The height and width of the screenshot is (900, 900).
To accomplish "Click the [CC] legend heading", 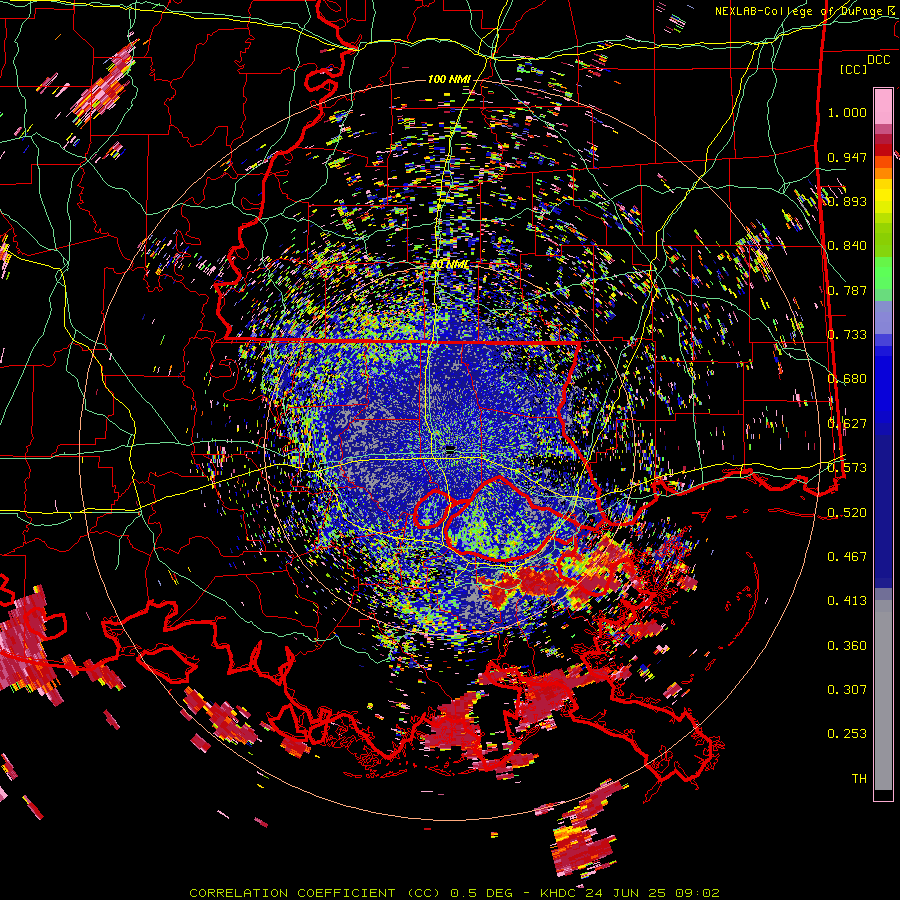I will tap(853, 69).
